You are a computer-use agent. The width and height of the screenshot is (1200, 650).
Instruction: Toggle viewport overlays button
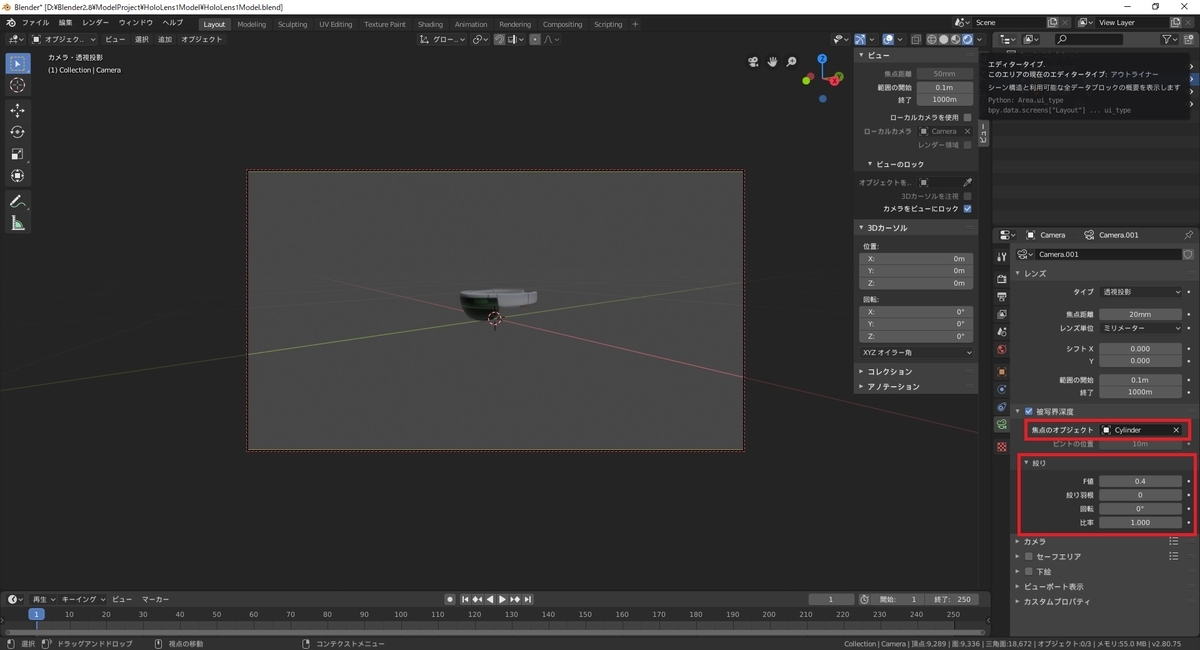coord(886,39)
